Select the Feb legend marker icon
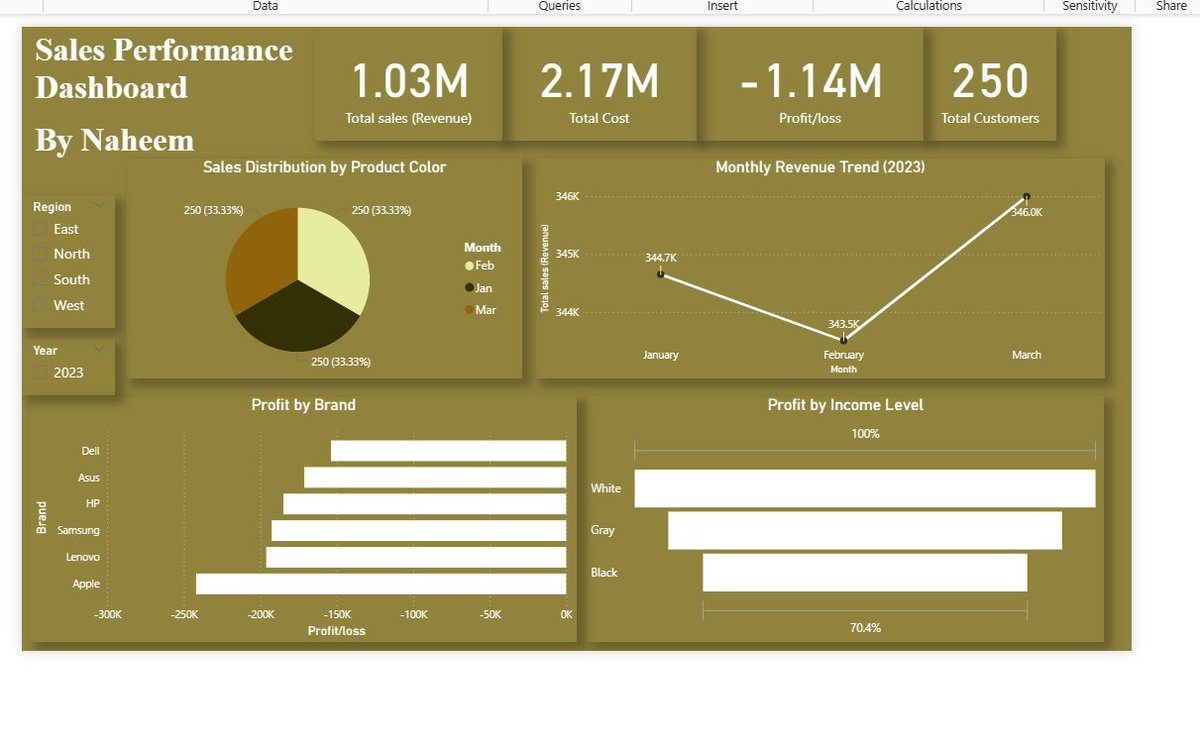Screen dimensions: 1200x747 coord(472,265)
